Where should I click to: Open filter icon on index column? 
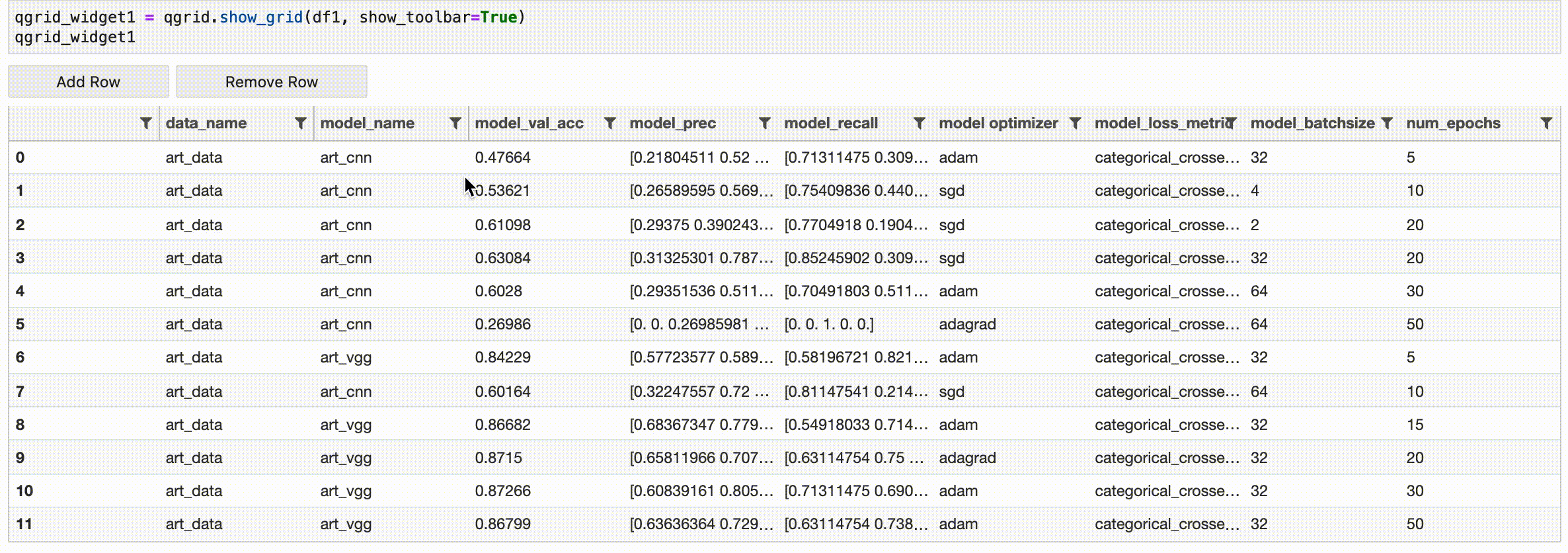click(145, 123)
